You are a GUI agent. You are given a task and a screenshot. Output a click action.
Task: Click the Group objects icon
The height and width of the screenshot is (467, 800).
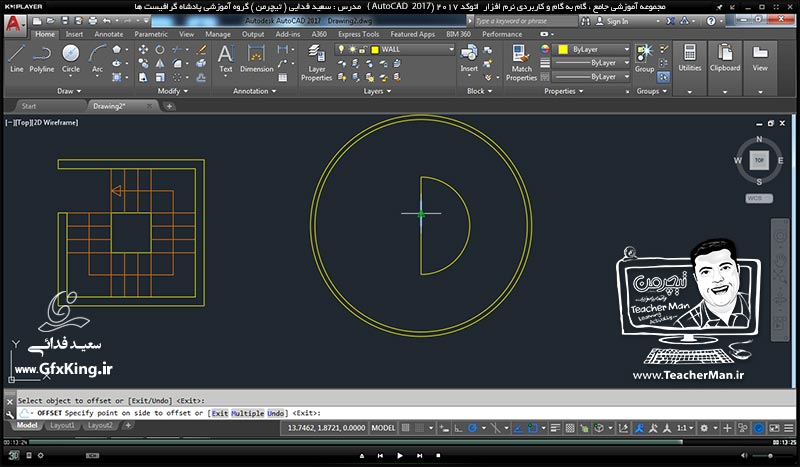point(644,59)
